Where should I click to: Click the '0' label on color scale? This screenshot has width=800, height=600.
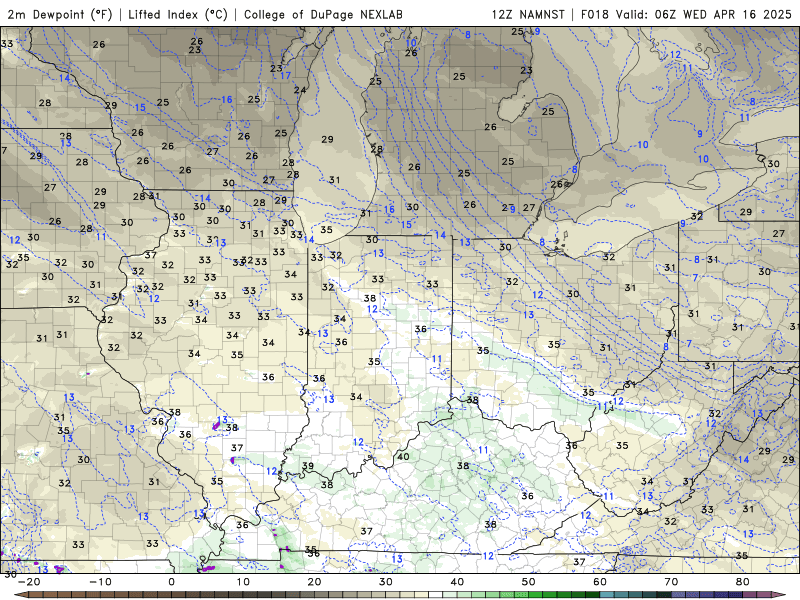[171, 582]
